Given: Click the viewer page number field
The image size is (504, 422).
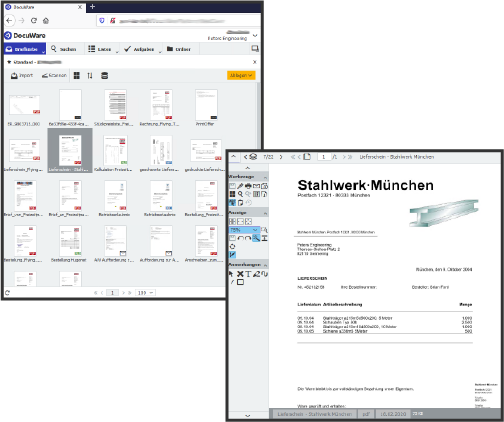Looking at the screenshot, I should [x=324, y=157].
